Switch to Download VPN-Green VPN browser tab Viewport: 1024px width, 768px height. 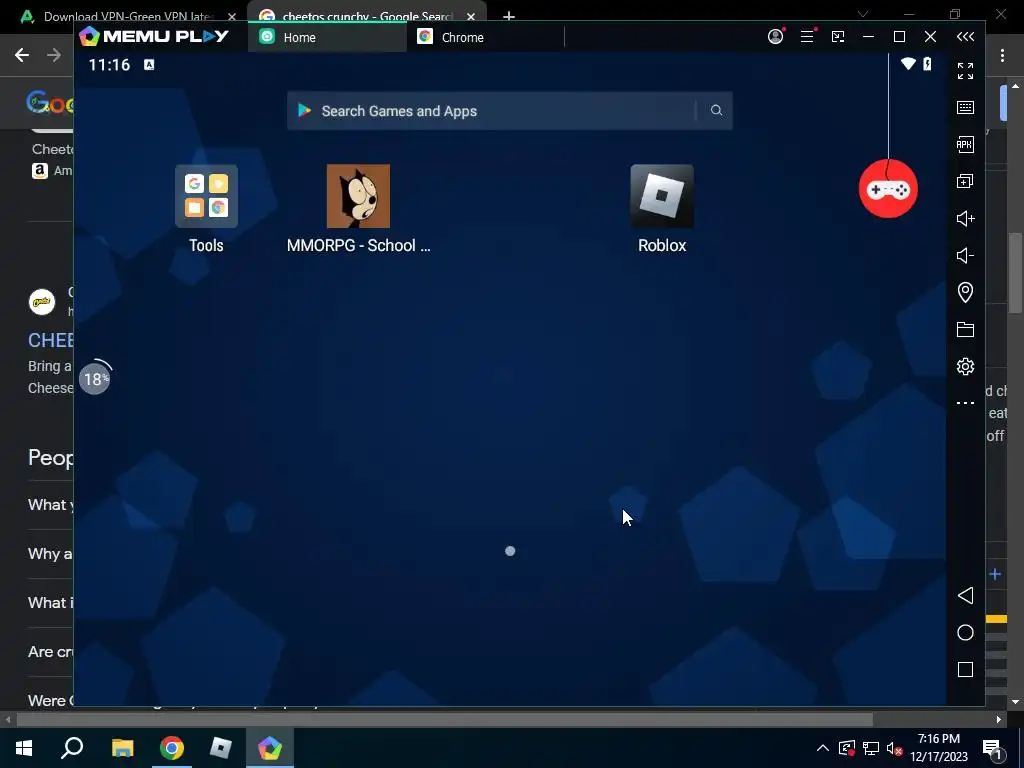tap(129, 16)
